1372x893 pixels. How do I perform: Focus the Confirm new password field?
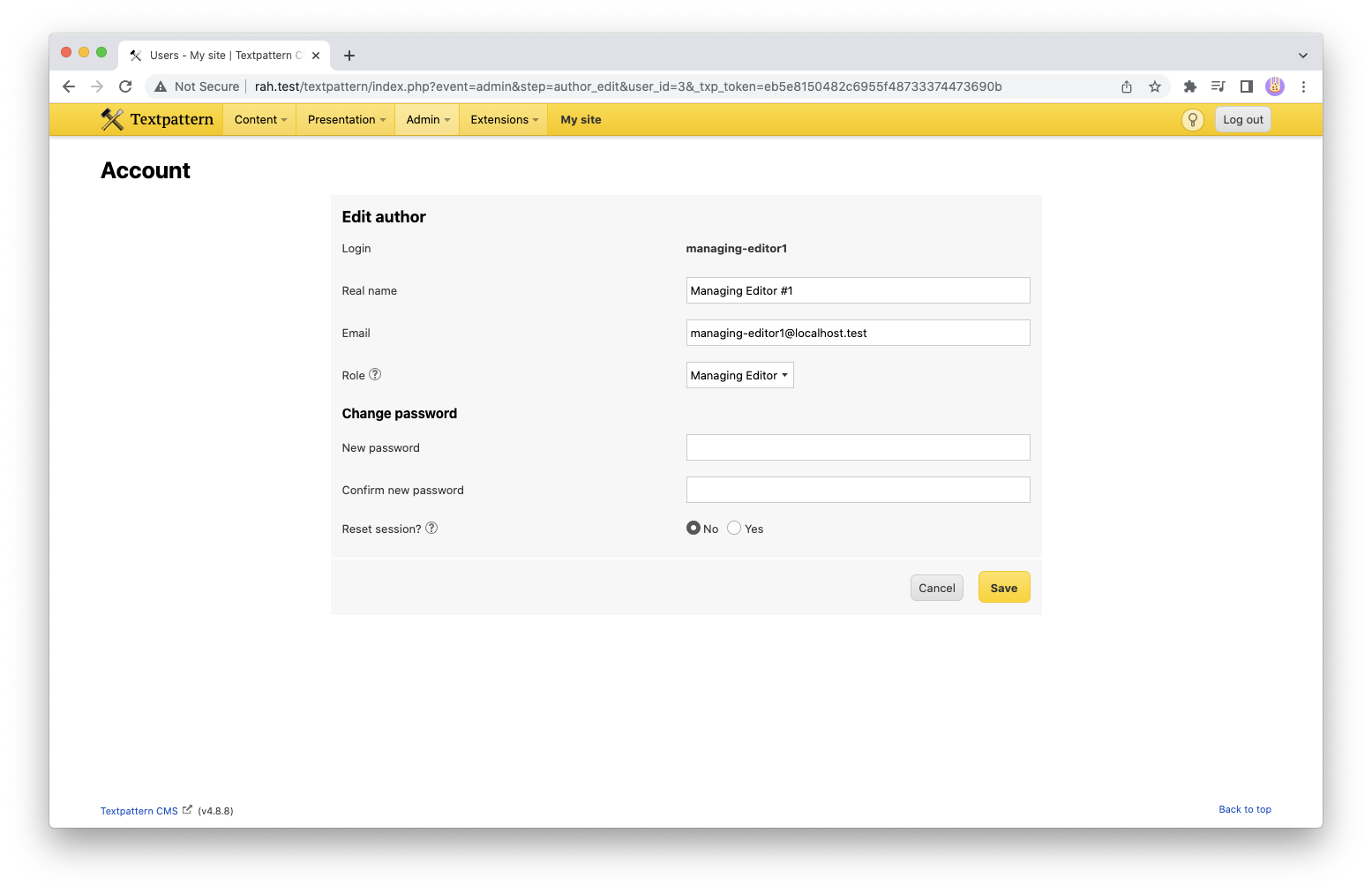tap(858, 490)
